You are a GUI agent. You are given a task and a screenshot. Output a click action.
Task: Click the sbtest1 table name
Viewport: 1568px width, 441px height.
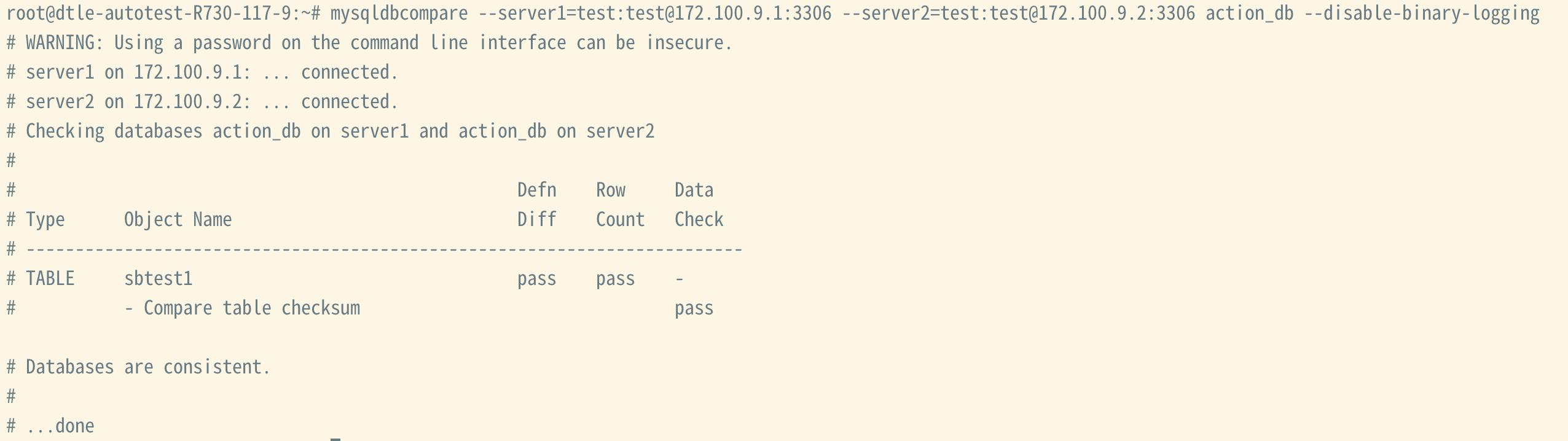click(158, 278)
